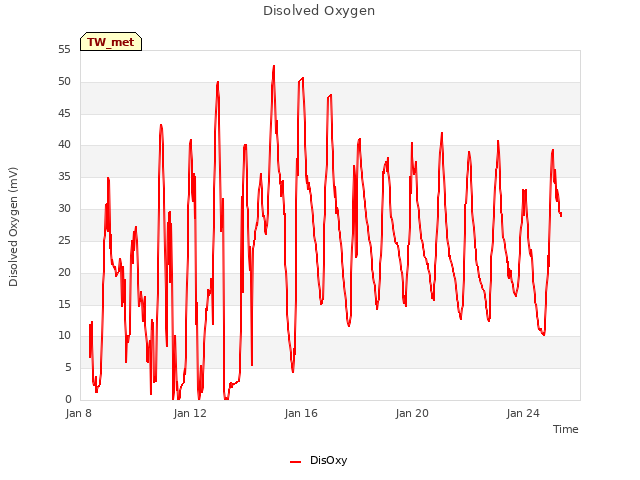Click the 20 y-axis tick label
Screen dimensions: 640x480
point(64,272)
